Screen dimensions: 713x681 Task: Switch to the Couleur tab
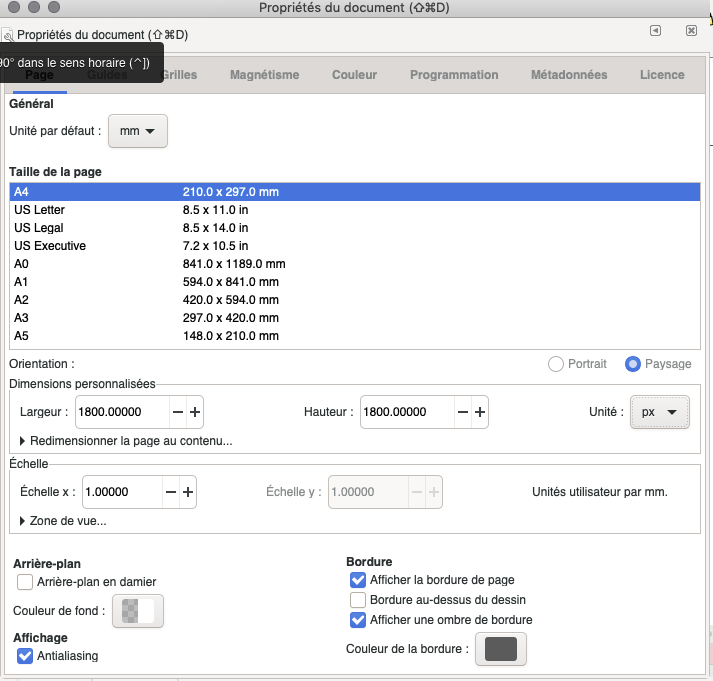click(354, 75)
